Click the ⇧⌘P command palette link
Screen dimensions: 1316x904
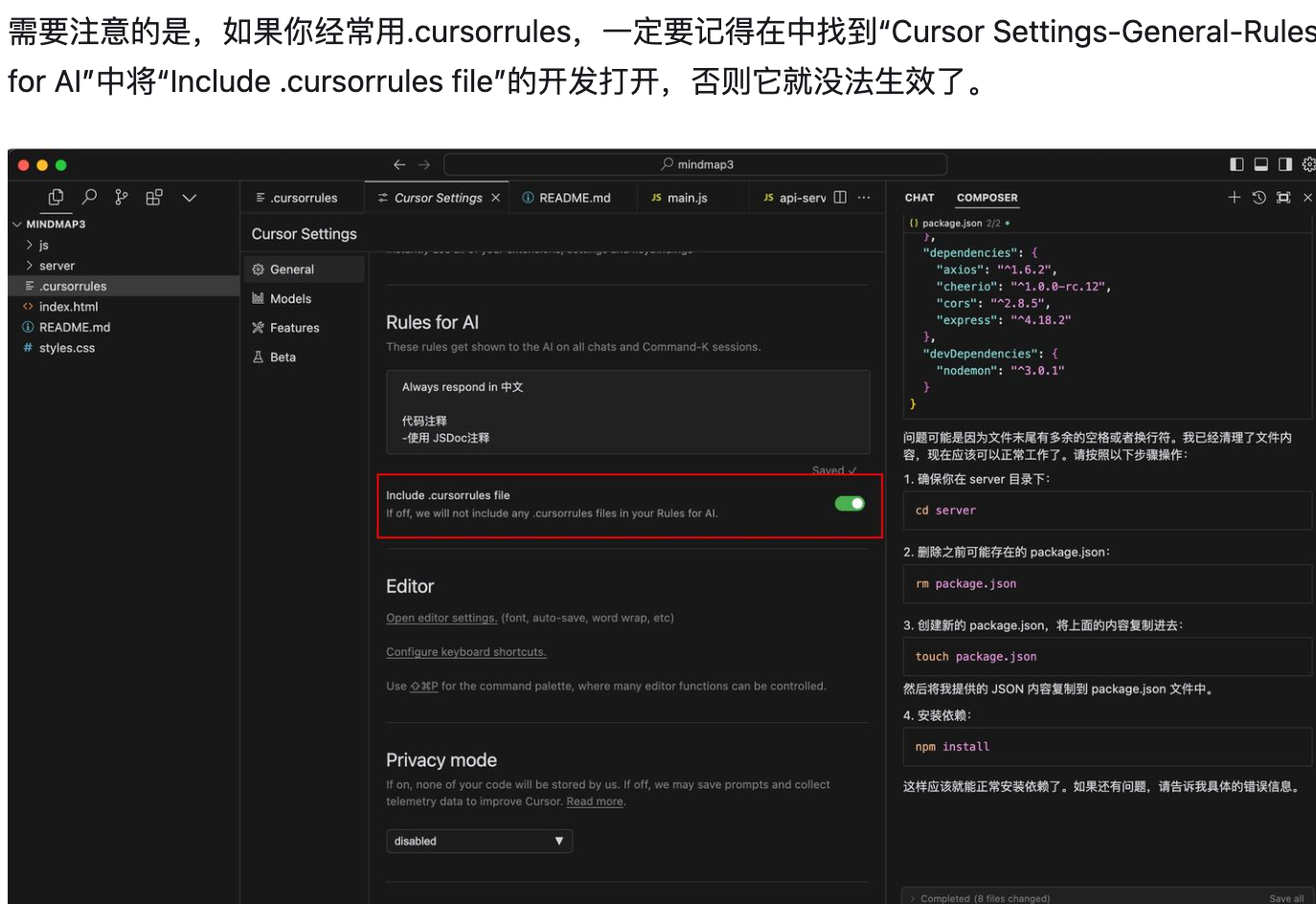click(424, 686)
